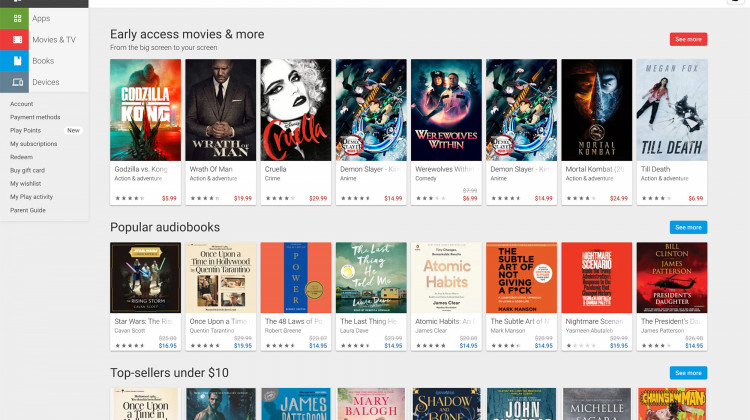Viewport: 750px width, 420px height.
Task: Open the Nightmare Scenario audiobook cover
Action: coord(596,277)
